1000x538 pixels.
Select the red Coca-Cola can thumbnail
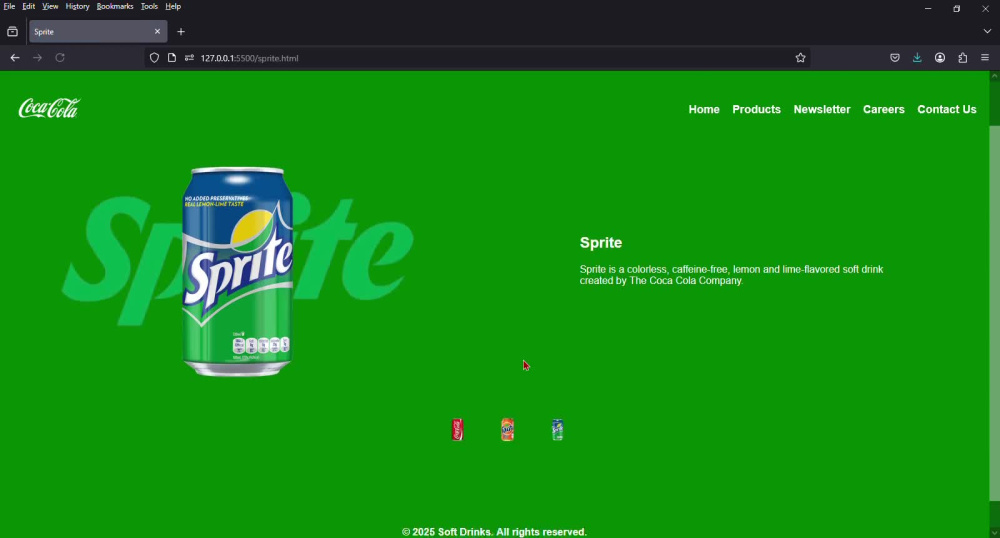coord(457,430)
